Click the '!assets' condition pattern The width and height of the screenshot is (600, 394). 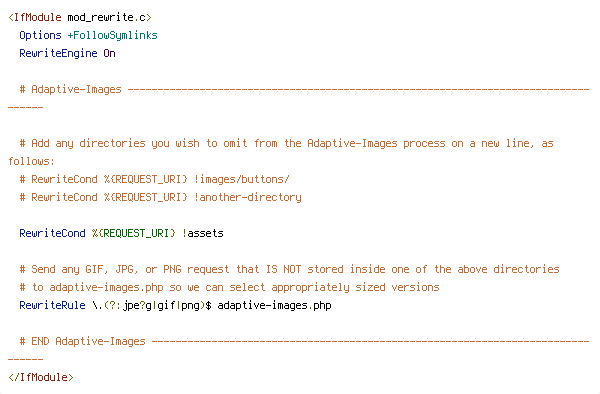(202, 233)
